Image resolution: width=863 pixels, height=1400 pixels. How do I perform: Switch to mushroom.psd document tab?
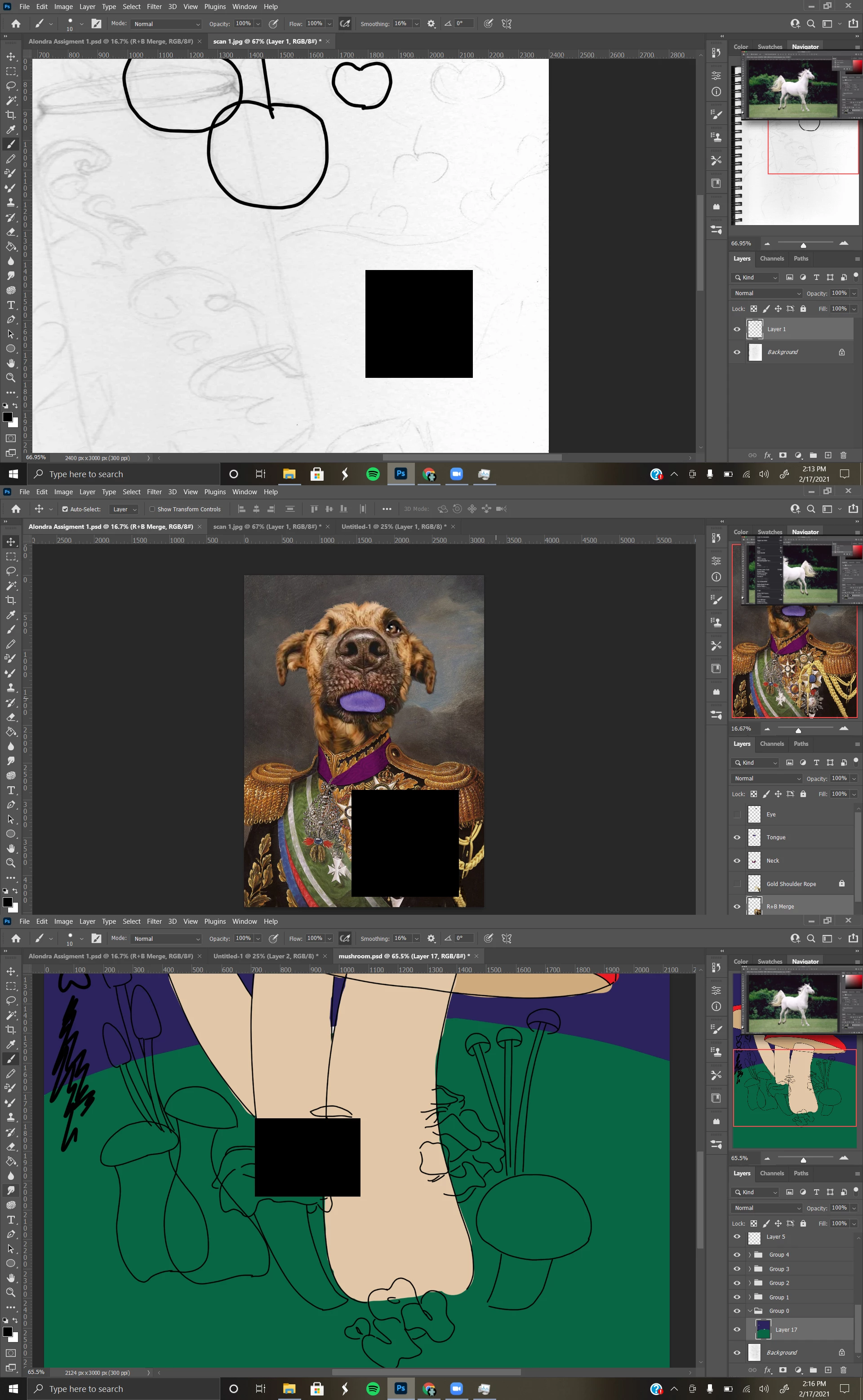coord(404,956)
